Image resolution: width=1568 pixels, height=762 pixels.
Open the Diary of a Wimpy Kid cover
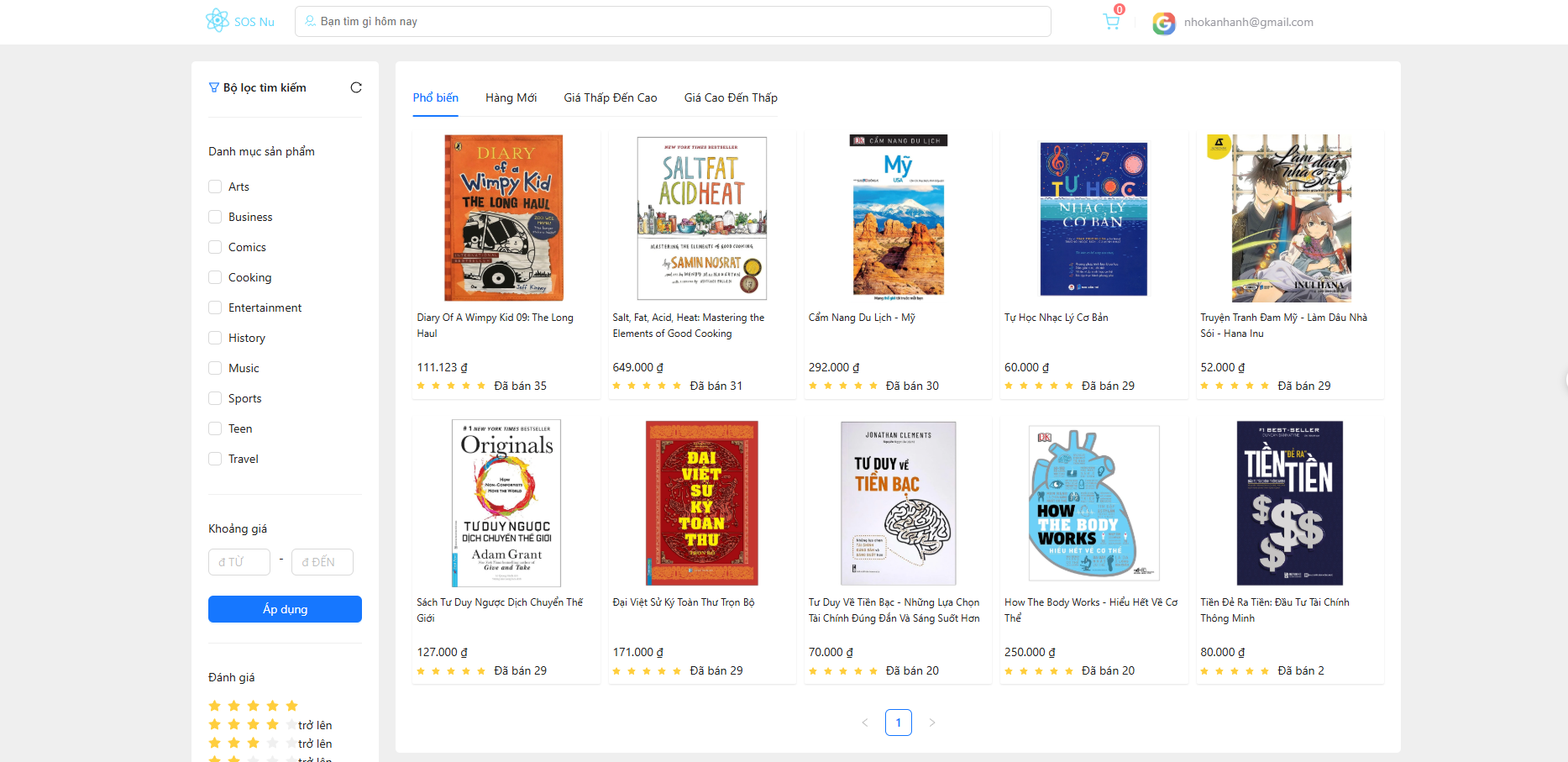coord(504,218)
